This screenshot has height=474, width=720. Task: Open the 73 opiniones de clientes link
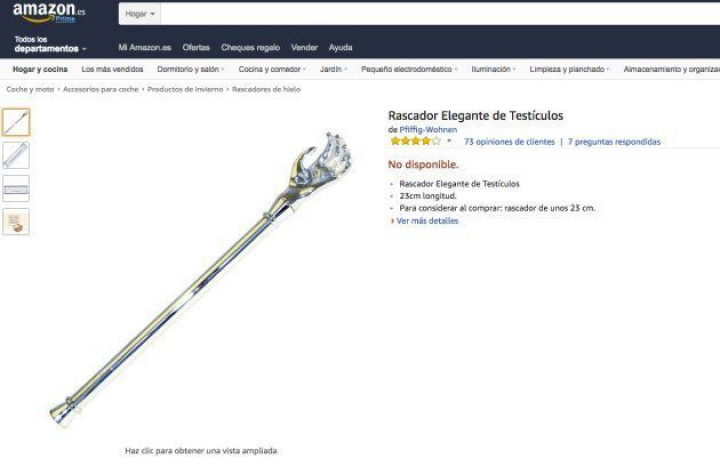tap(509, 142)
